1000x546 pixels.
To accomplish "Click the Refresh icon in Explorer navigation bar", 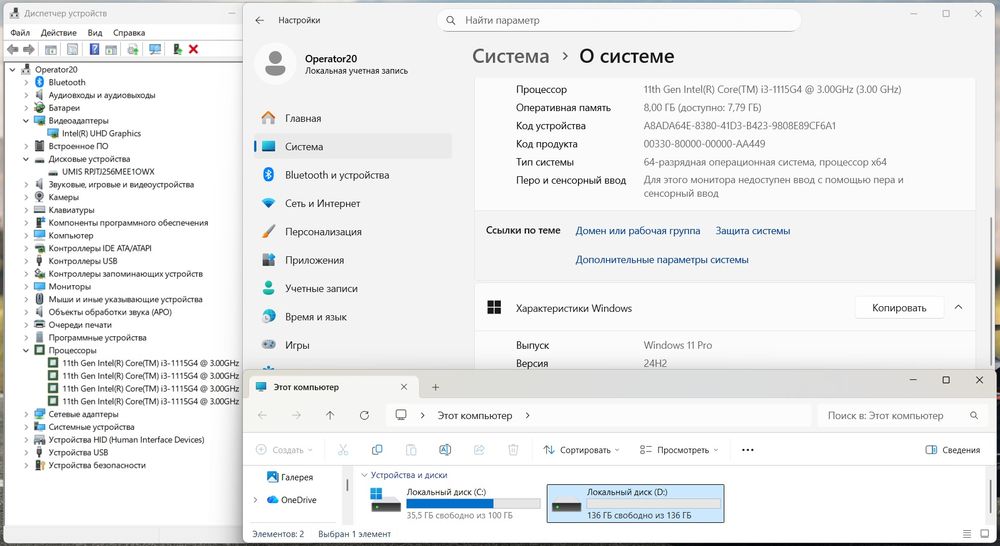I will [364, 415].
